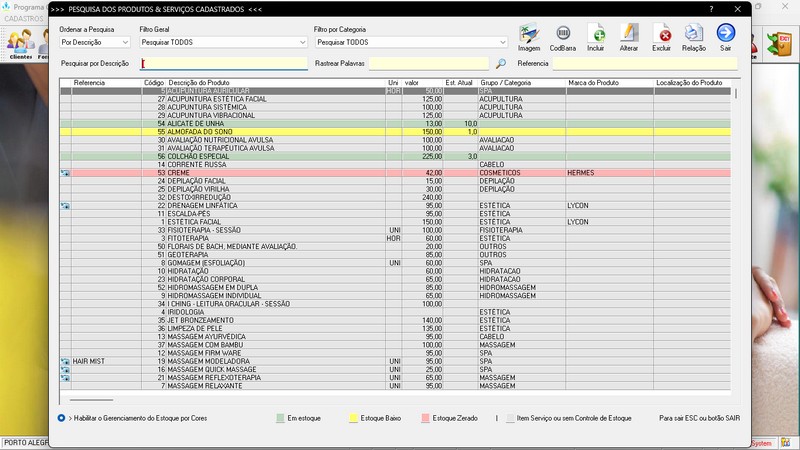The image size is (800, 450).
Task: Select the FLORAIS DE BACH row
Action: click(395, 246)
